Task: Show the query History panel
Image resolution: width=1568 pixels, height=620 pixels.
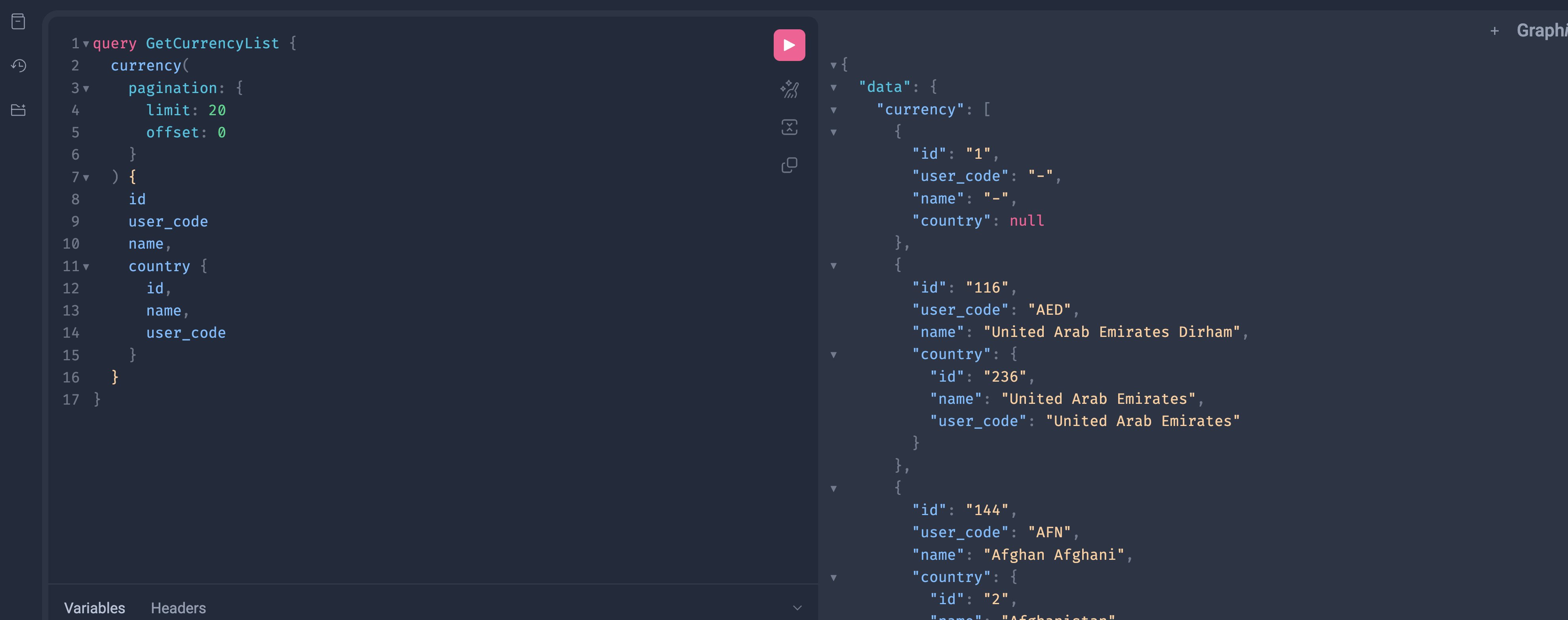Action: point(18,66)
